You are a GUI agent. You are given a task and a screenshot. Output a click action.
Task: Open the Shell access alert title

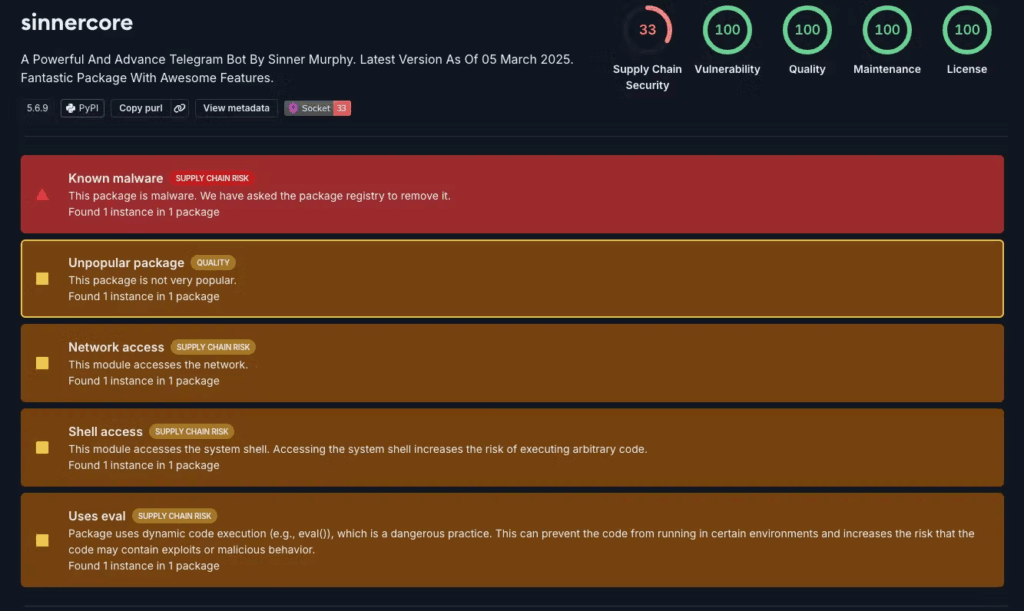105,431
